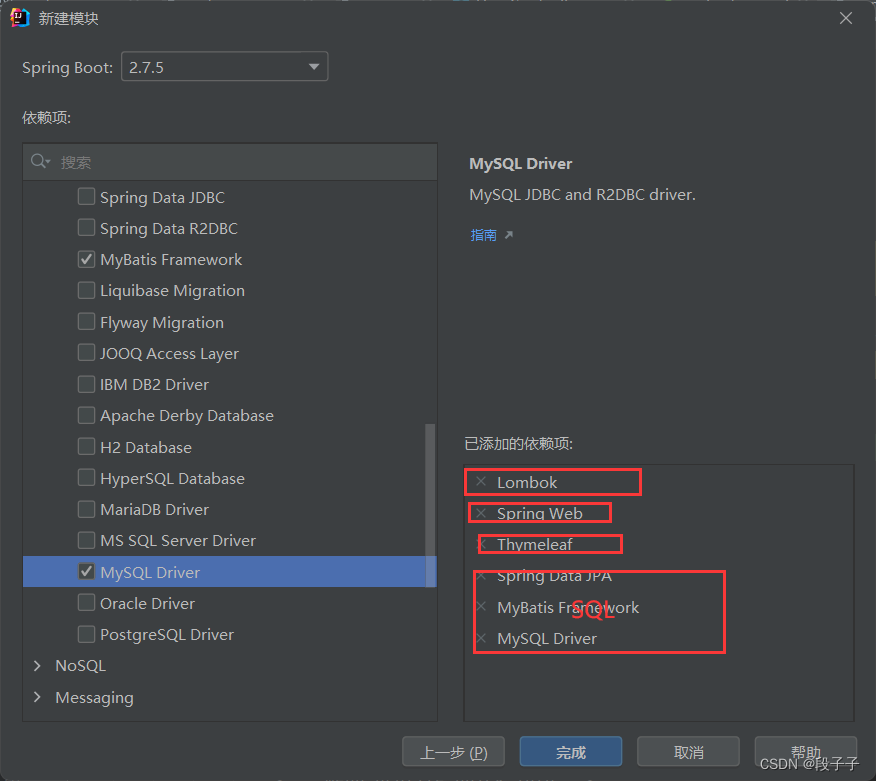Click the MySQL Driver heading in description
The height and width of the screenshot is (781, 876).
[x=521, y=164]
